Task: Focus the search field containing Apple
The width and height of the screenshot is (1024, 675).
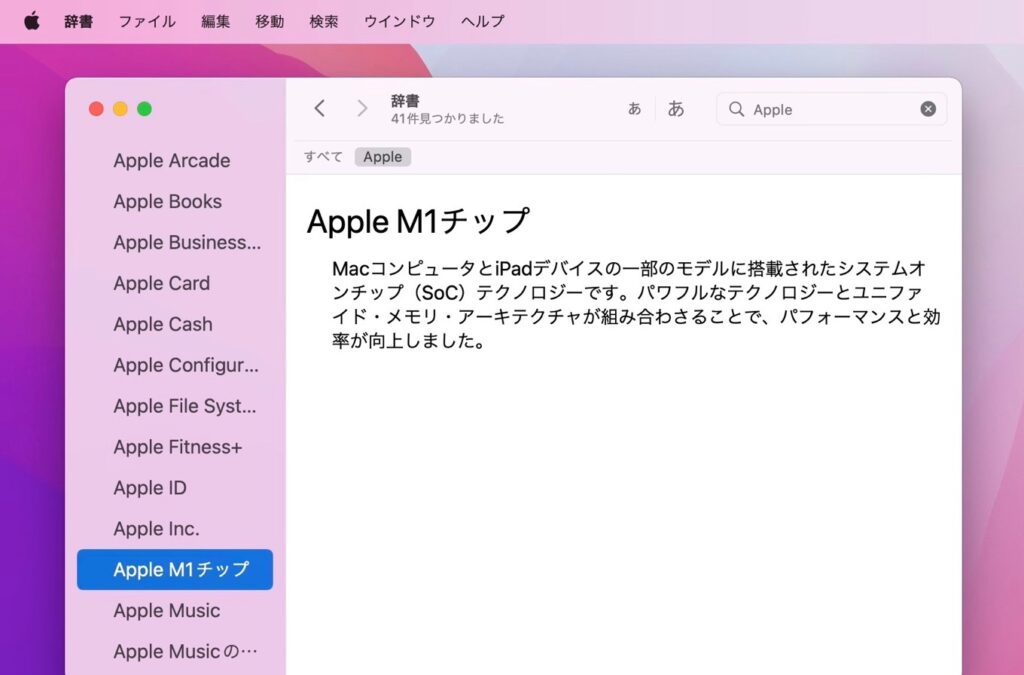Action: point(831,109)
